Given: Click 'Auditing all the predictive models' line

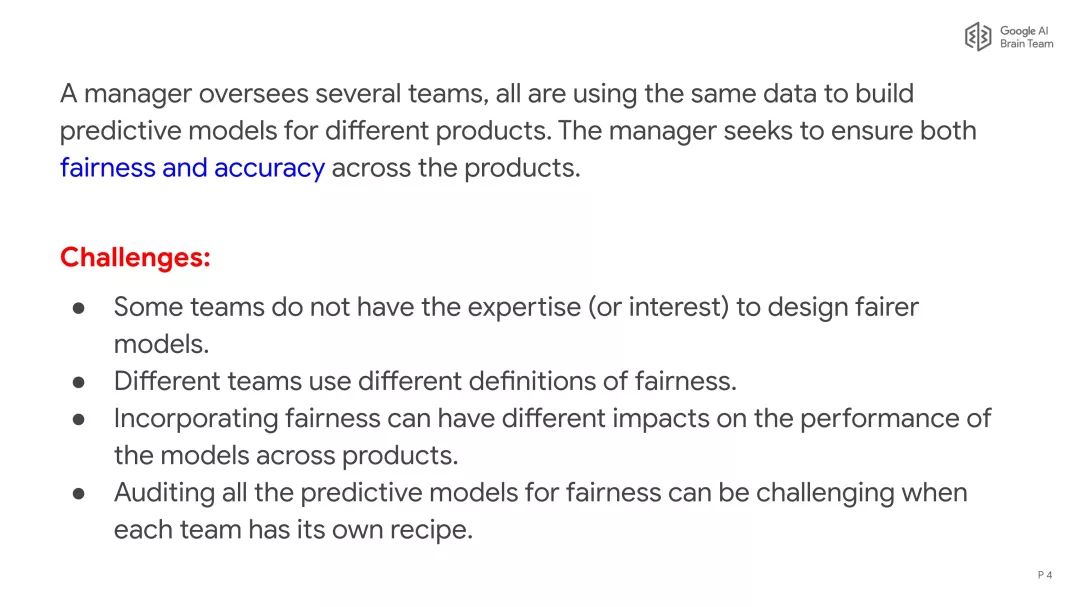Looking at the screenshot, I should (x=541, y=493).
